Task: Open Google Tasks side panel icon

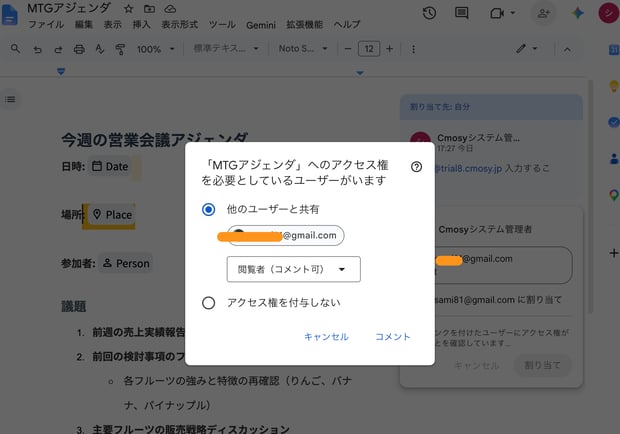Action: [614, 122]
